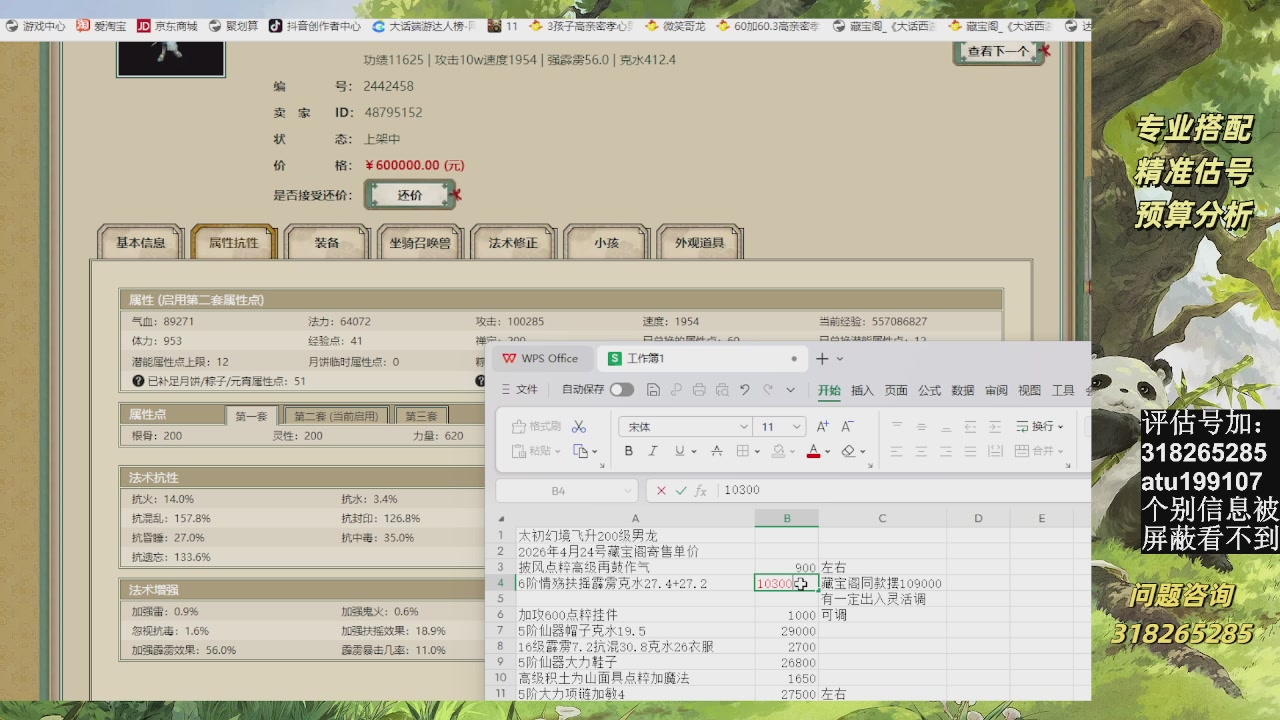The width and height of the screenshot is (1280, 720).
Task: Toggle the 自动保存 autosave switch
Action: point(622,390)
